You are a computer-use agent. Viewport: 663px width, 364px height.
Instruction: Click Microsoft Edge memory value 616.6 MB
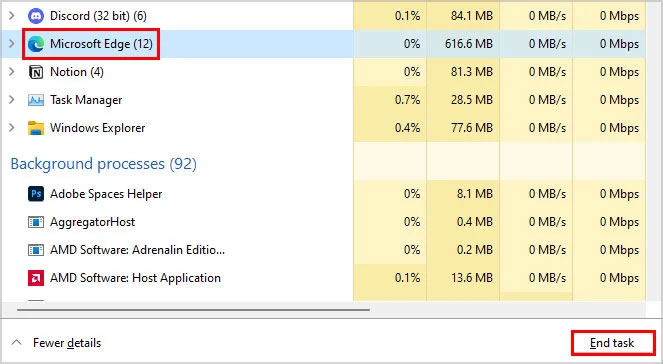468,44
